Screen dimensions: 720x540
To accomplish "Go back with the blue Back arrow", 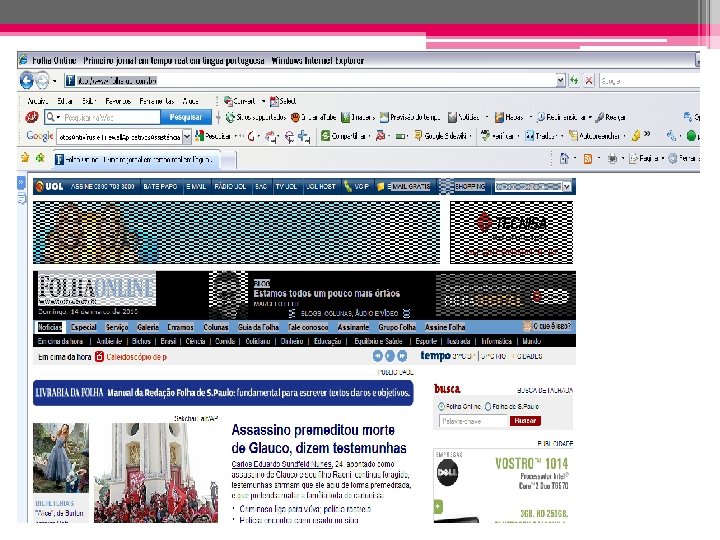I will (x=26, y=81).
